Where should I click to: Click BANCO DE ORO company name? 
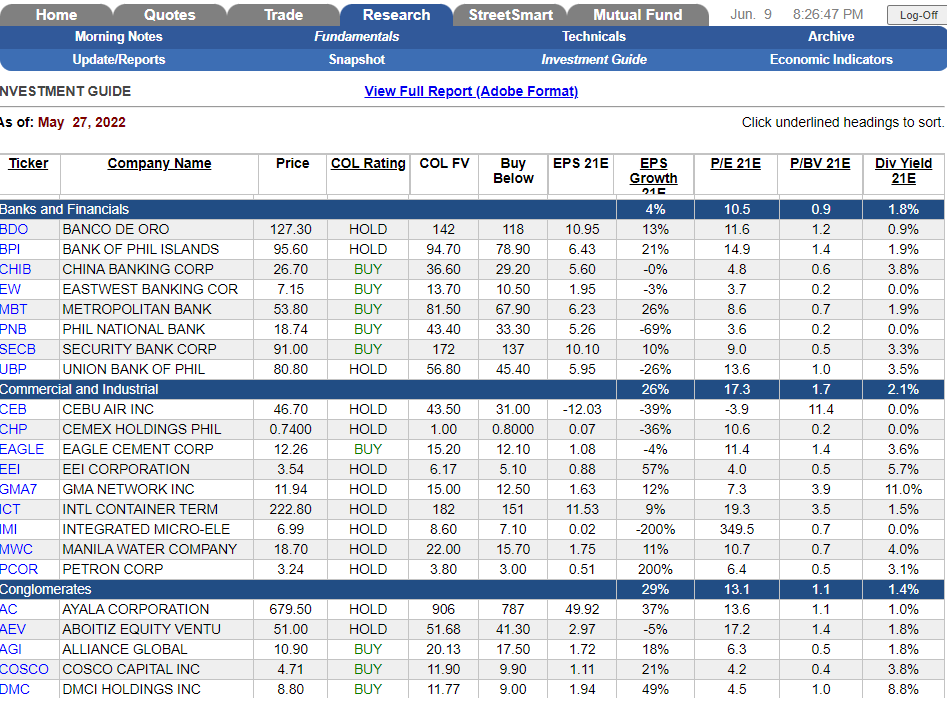(116, 229)
